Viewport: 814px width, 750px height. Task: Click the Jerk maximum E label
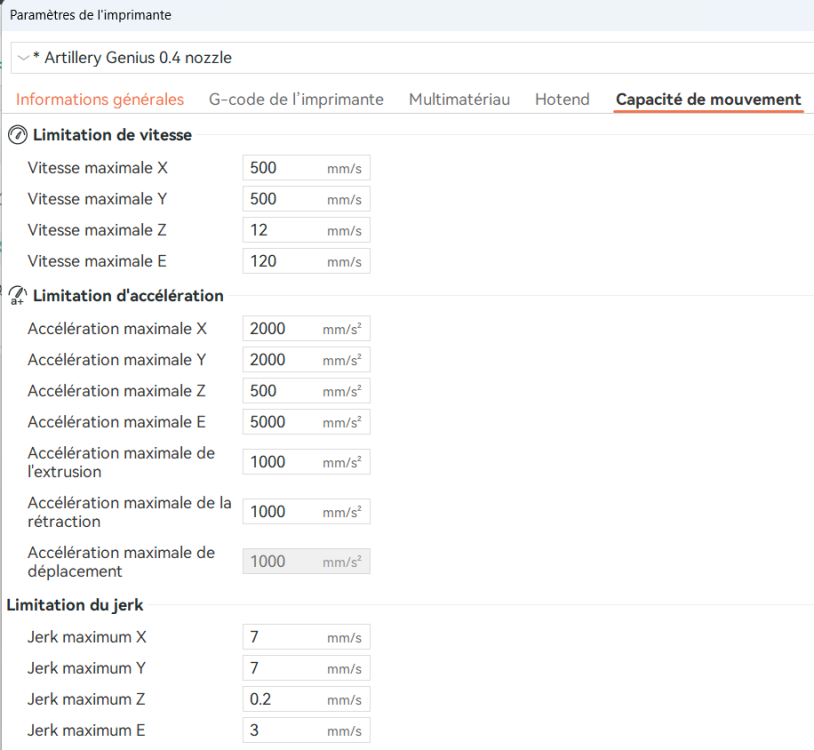[x=86, y=730]
